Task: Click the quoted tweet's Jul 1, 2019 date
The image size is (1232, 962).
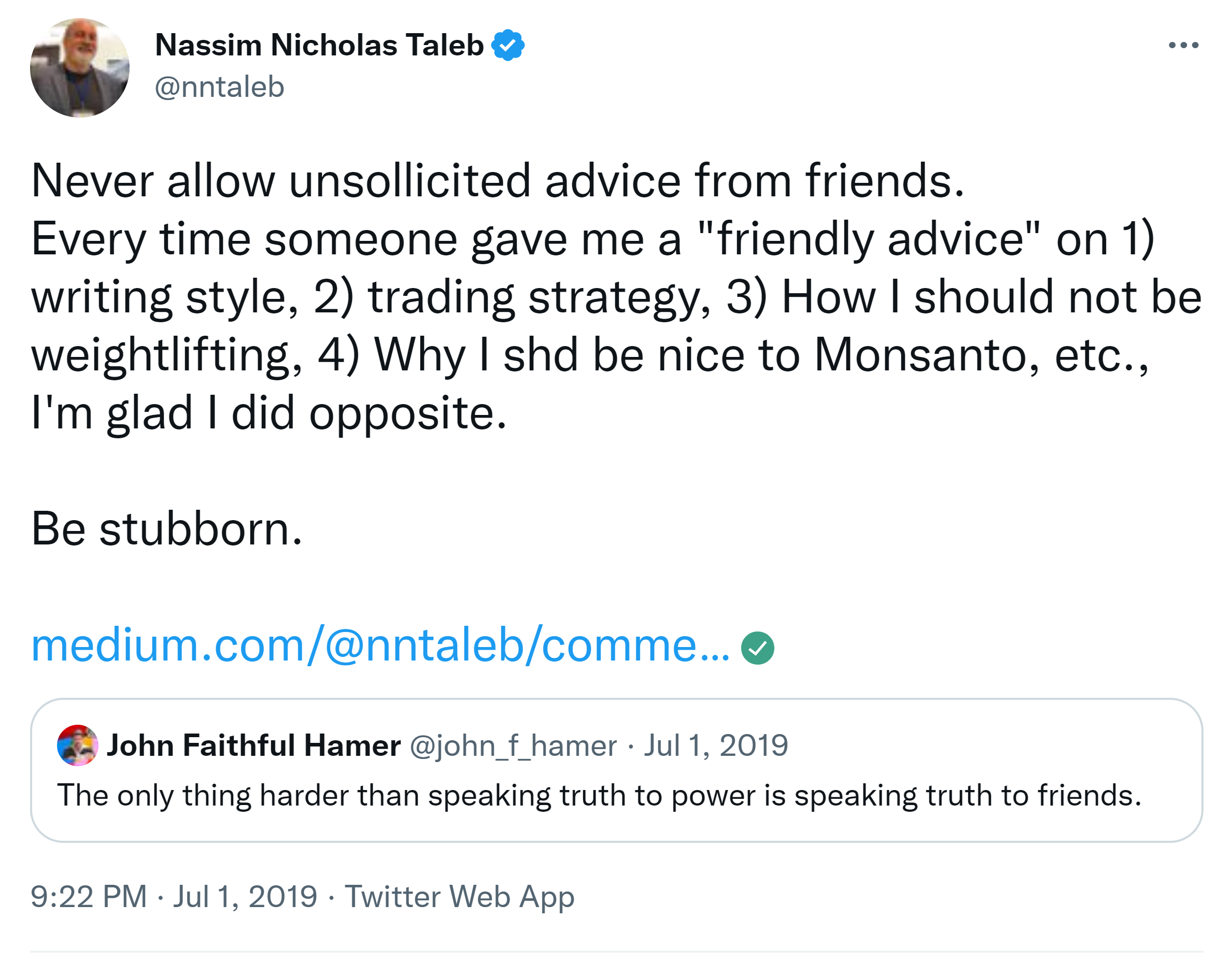Action: (x=715, y=745)
